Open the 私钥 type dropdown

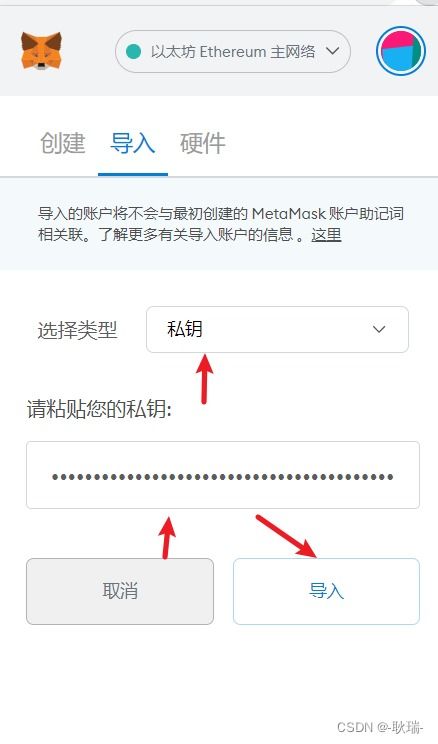click(277, 329)
